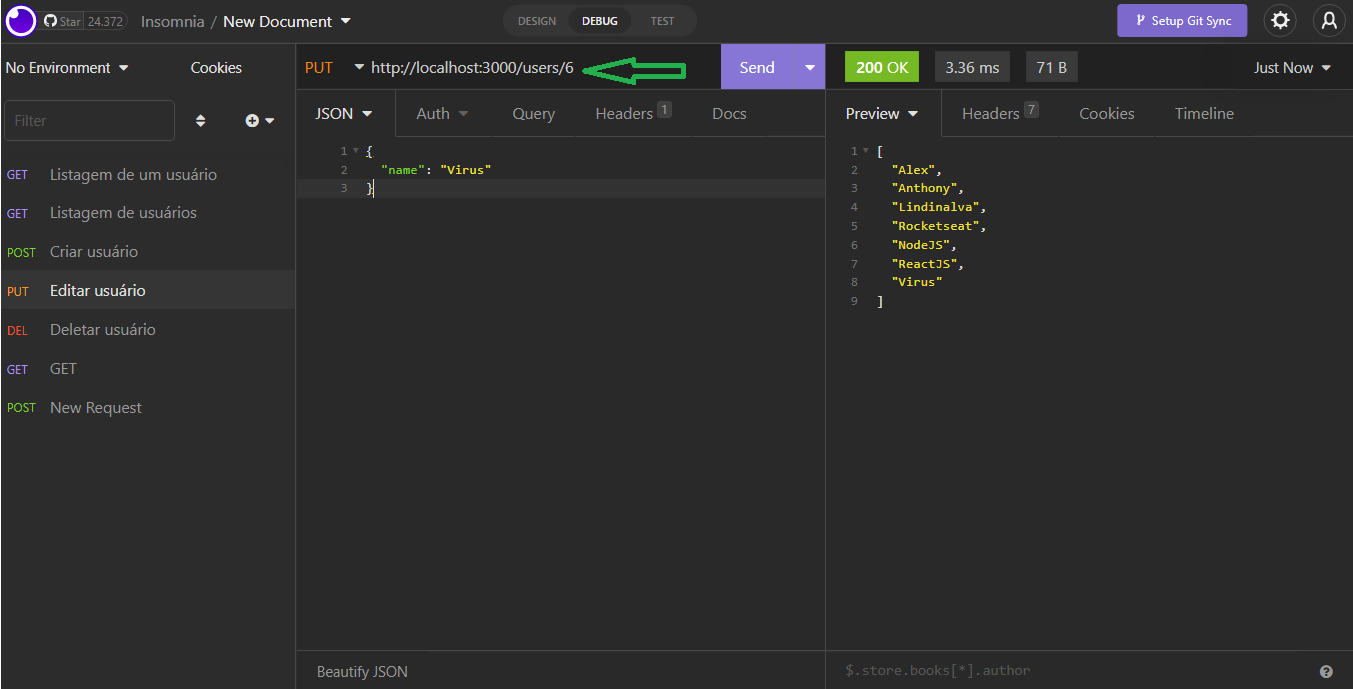Collapse the response array fold arrow
The height and width of the screenshot is (689, 1353).
(x=866, y=151)
